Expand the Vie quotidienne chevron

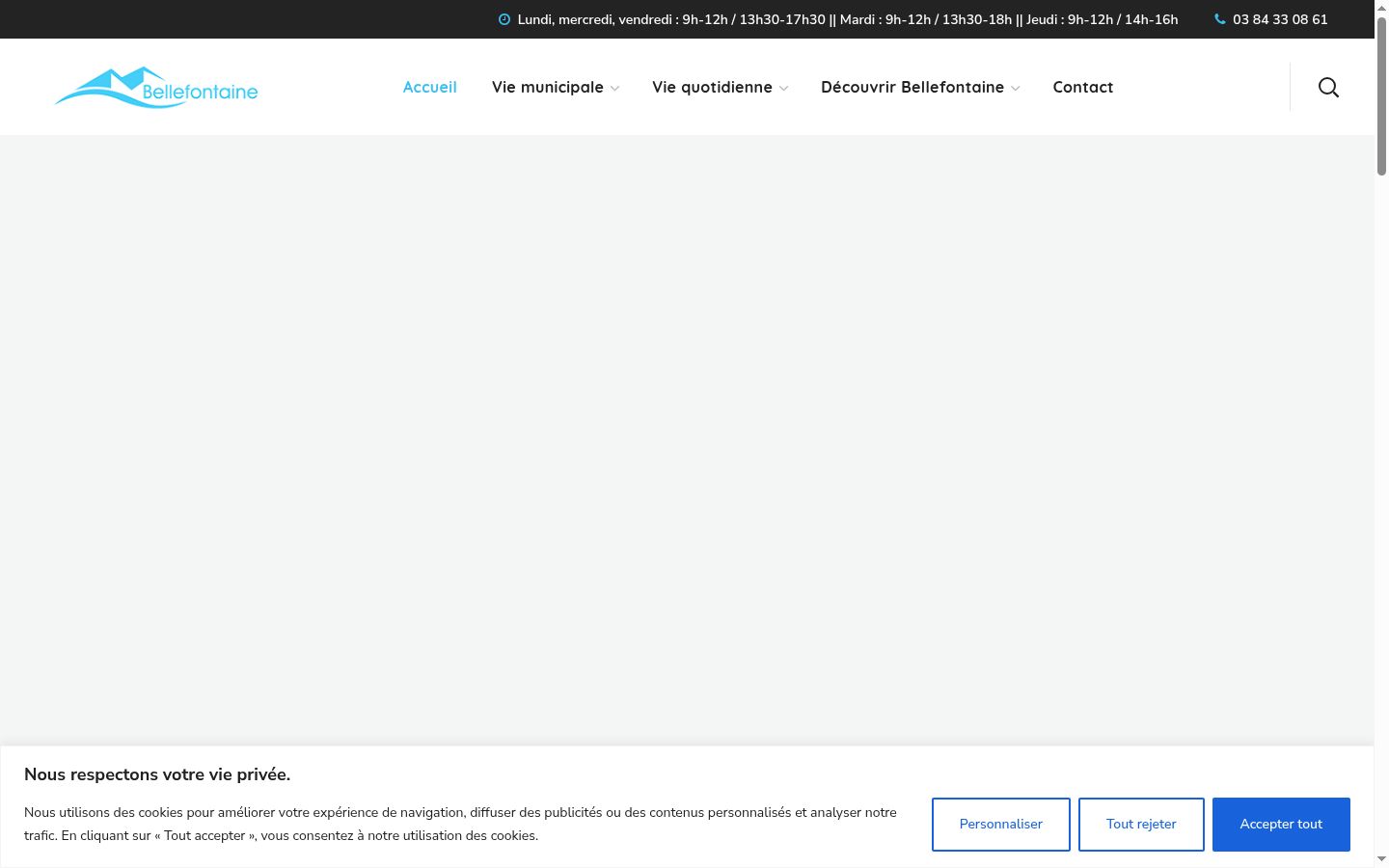tap(783, 89)
